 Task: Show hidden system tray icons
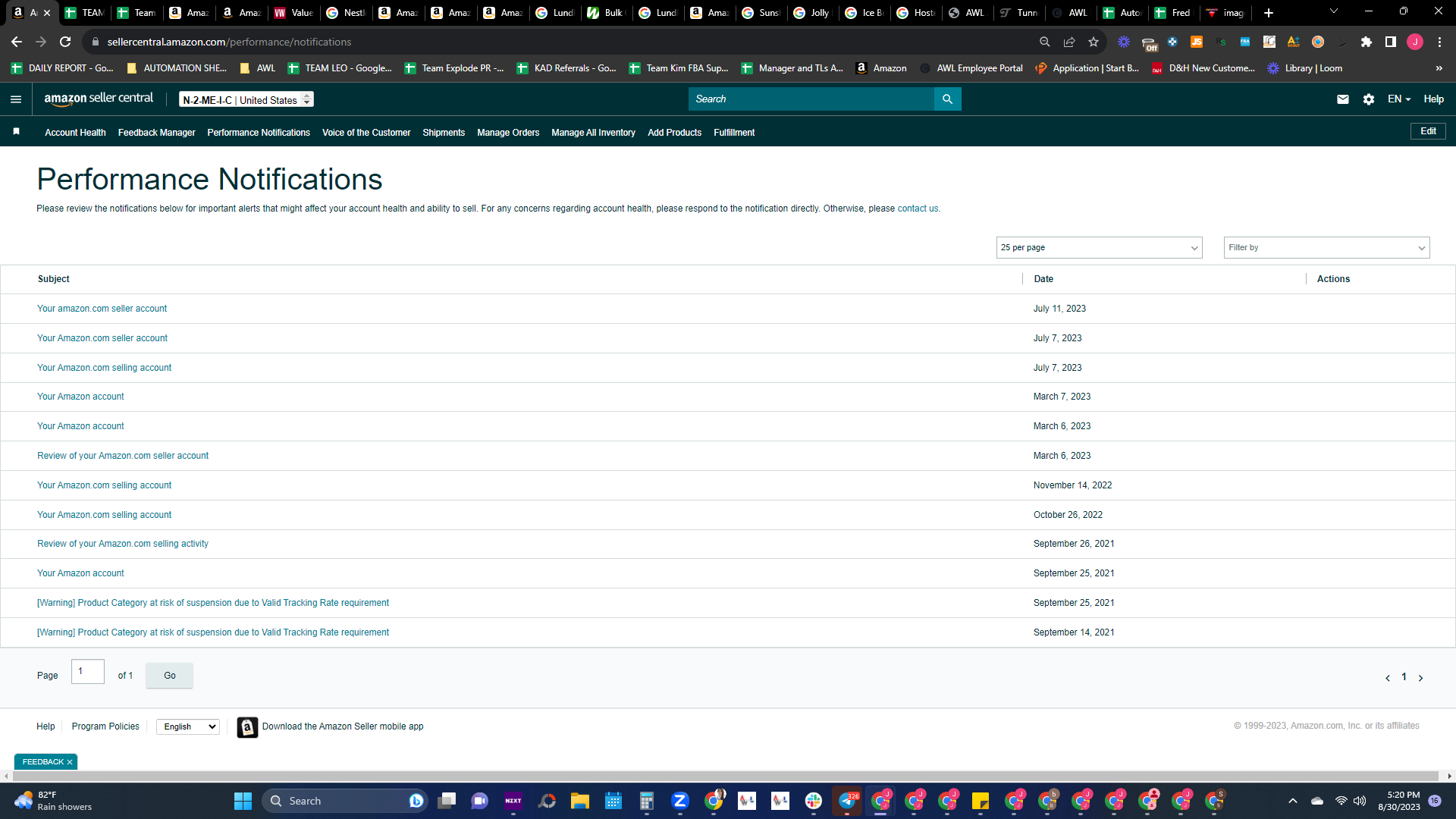[1293, 801]
